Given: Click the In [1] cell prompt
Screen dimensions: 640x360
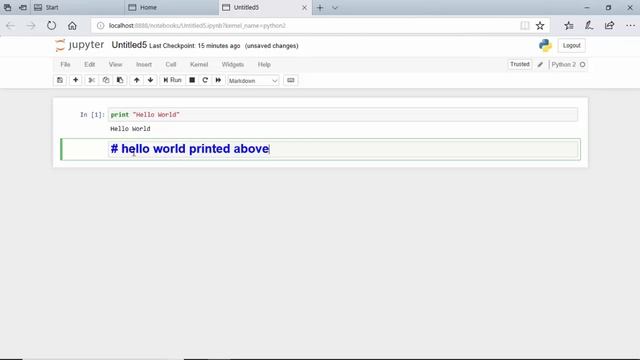Looking at the screenshot, I should pos(92,115).
